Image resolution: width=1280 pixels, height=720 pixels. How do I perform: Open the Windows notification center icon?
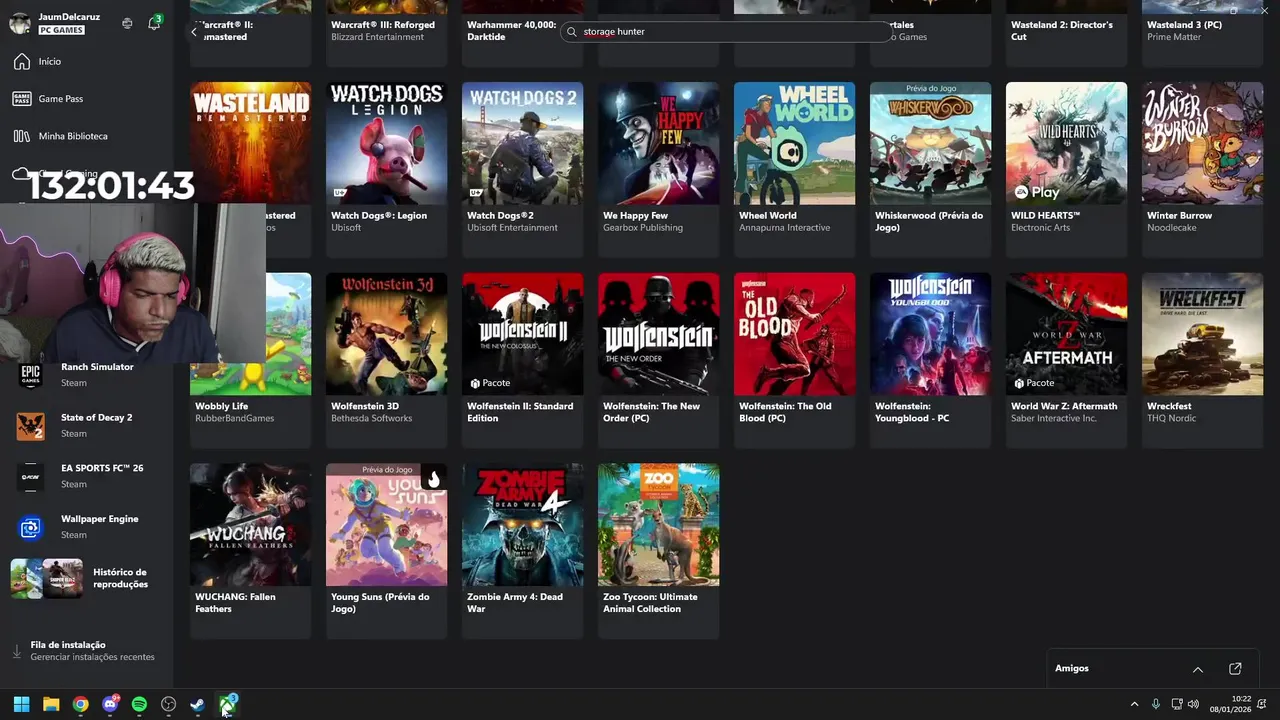click(x=1262, y=705)
